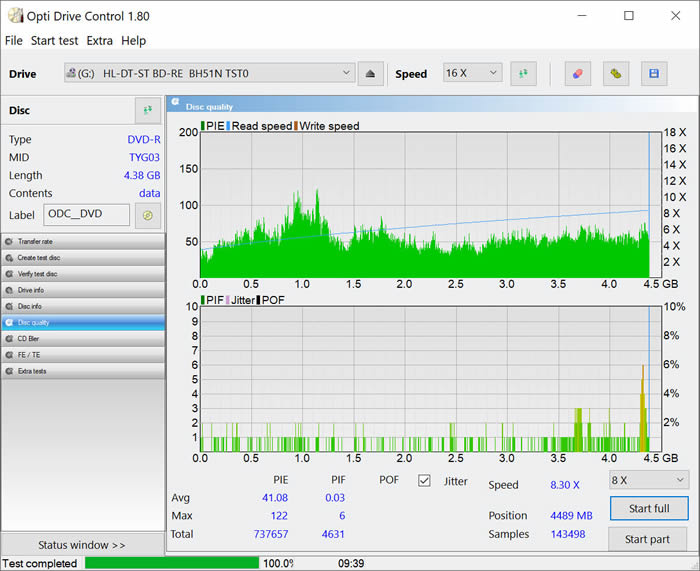Image resolution: width=700 pixels, height=571 pixels.
Task: Open the 8 X test speed dropdown
Action: [x=679, y=480]
